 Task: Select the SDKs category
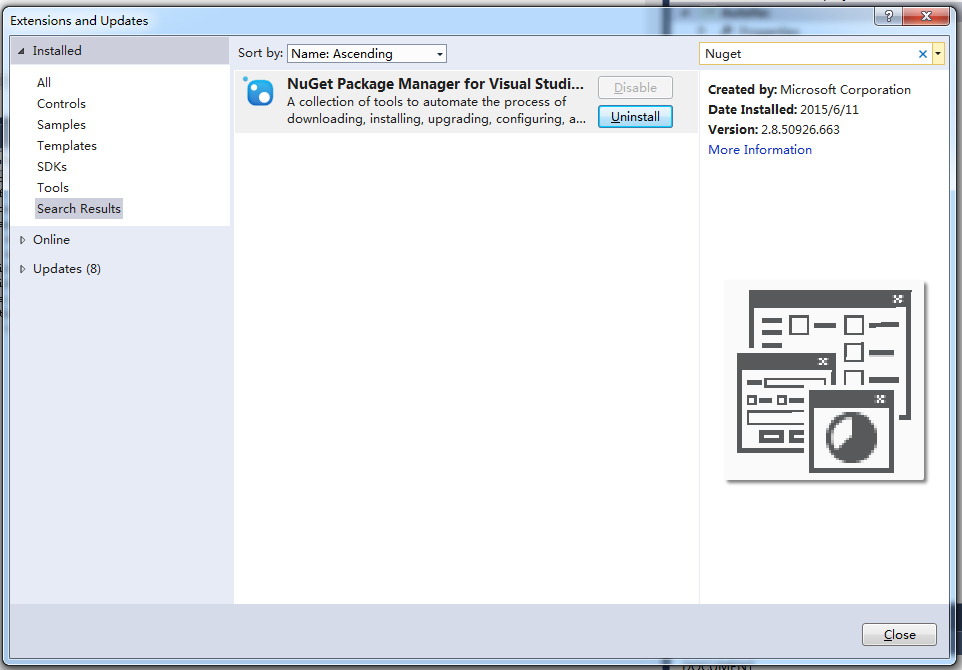pyautogui.click(x=52, y=166)
